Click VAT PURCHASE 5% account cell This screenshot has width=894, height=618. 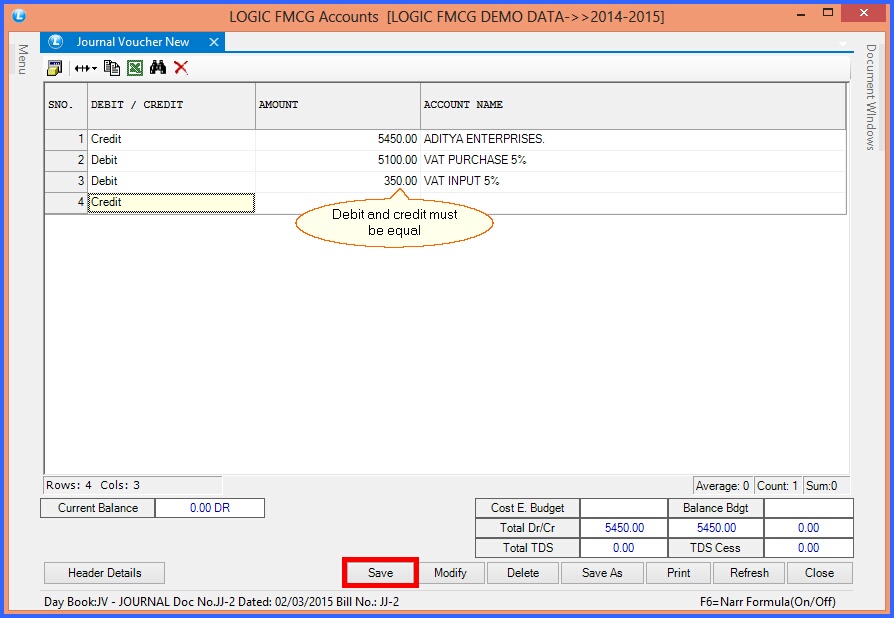coord(633,160)
